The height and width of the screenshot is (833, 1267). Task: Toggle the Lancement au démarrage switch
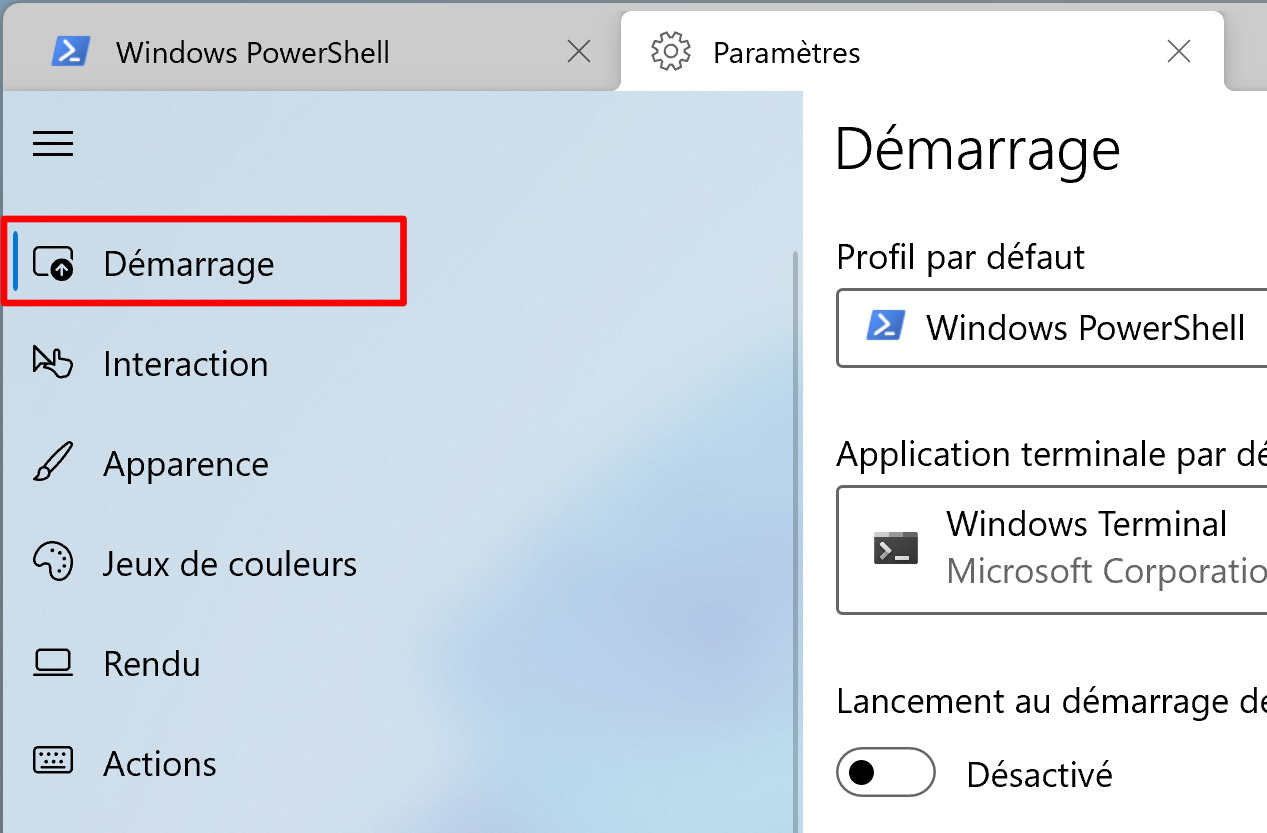click(886, 773)
